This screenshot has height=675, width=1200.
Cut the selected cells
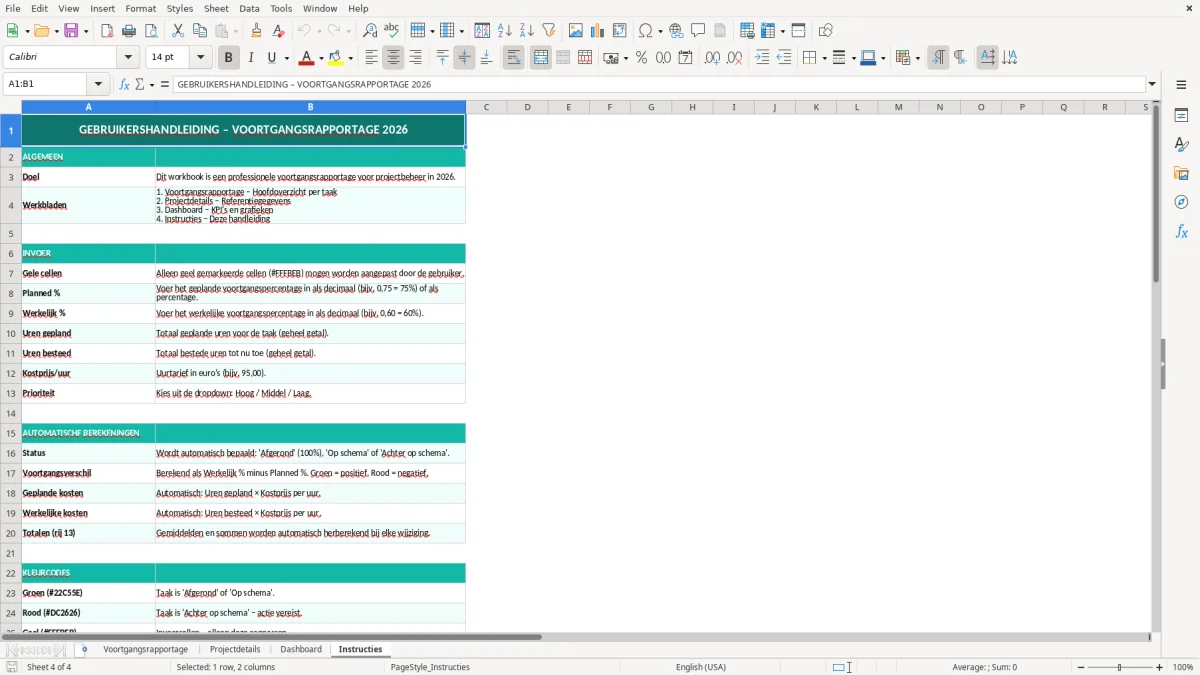coord(178,31)
